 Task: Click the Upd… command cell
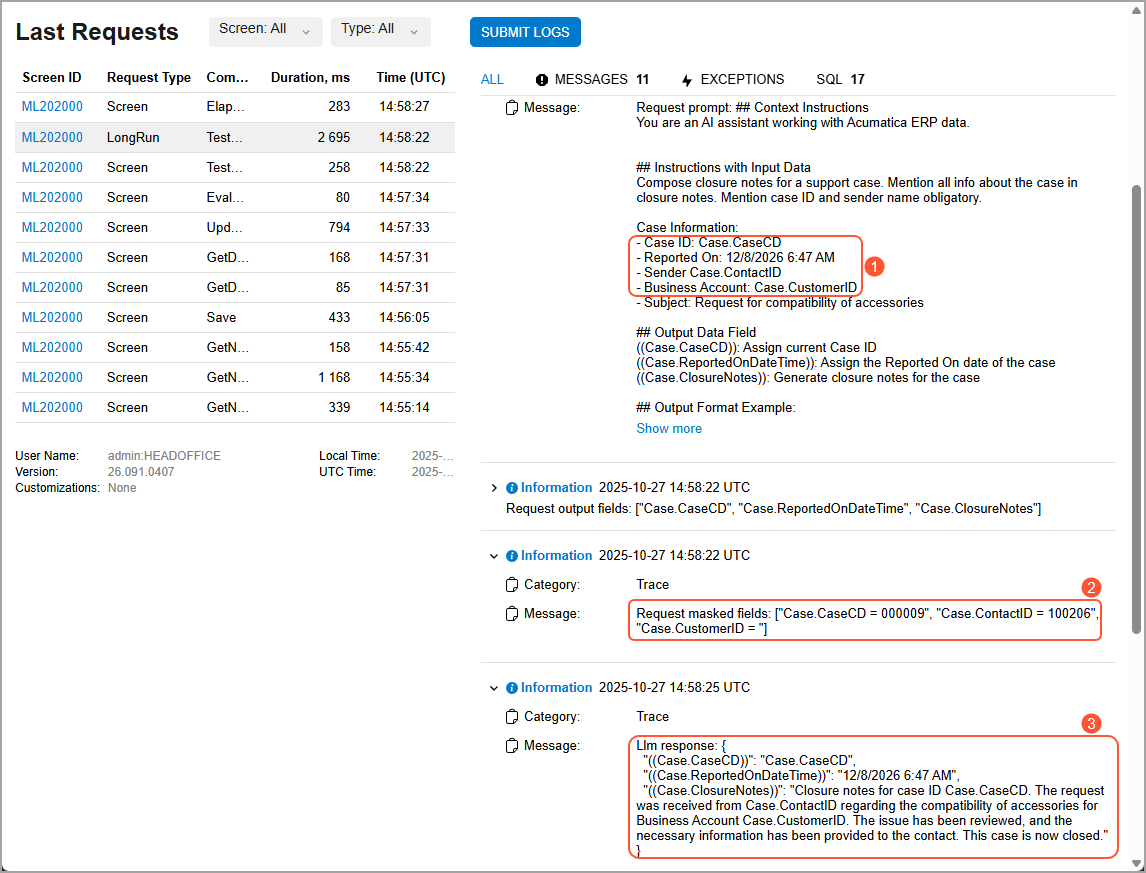pos(224,227)
